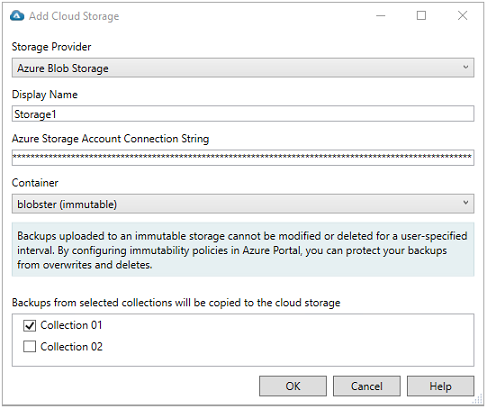Focus the Display Name field containing Storage1
The width and height of the screenshot is (487, 409).
[x=243, y=114]
